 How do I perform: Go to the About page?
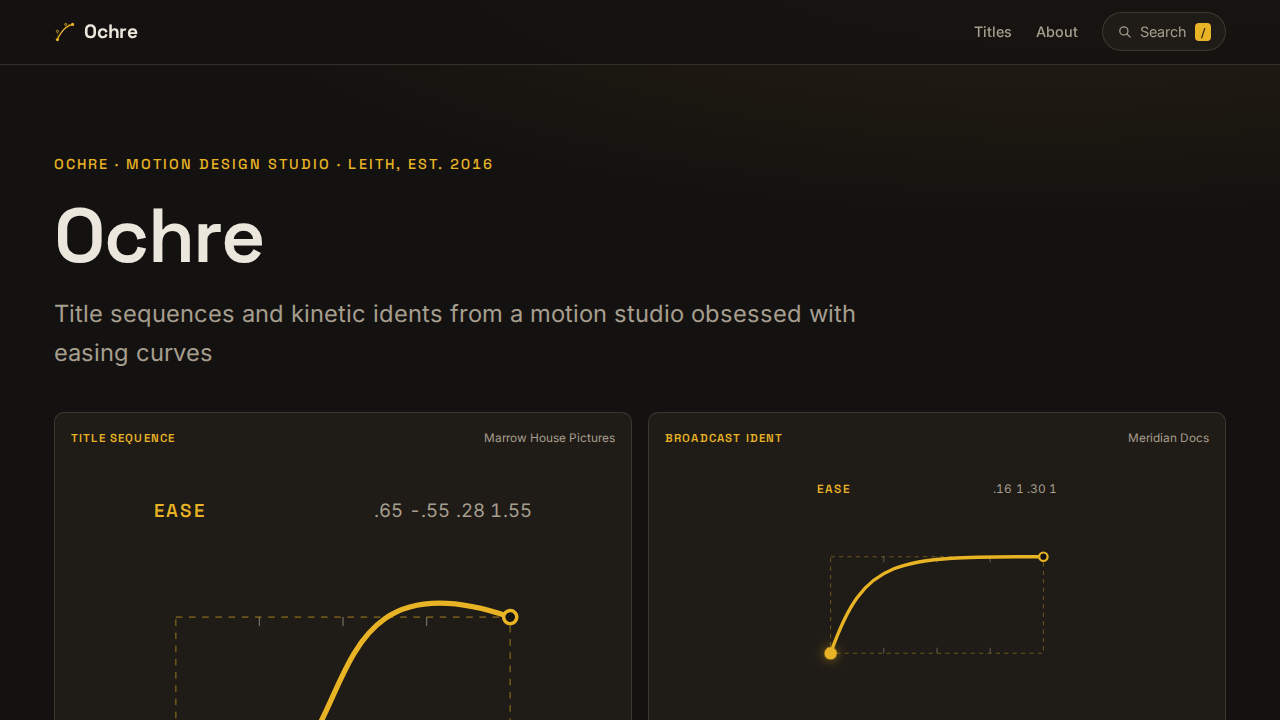(1057, 32)
